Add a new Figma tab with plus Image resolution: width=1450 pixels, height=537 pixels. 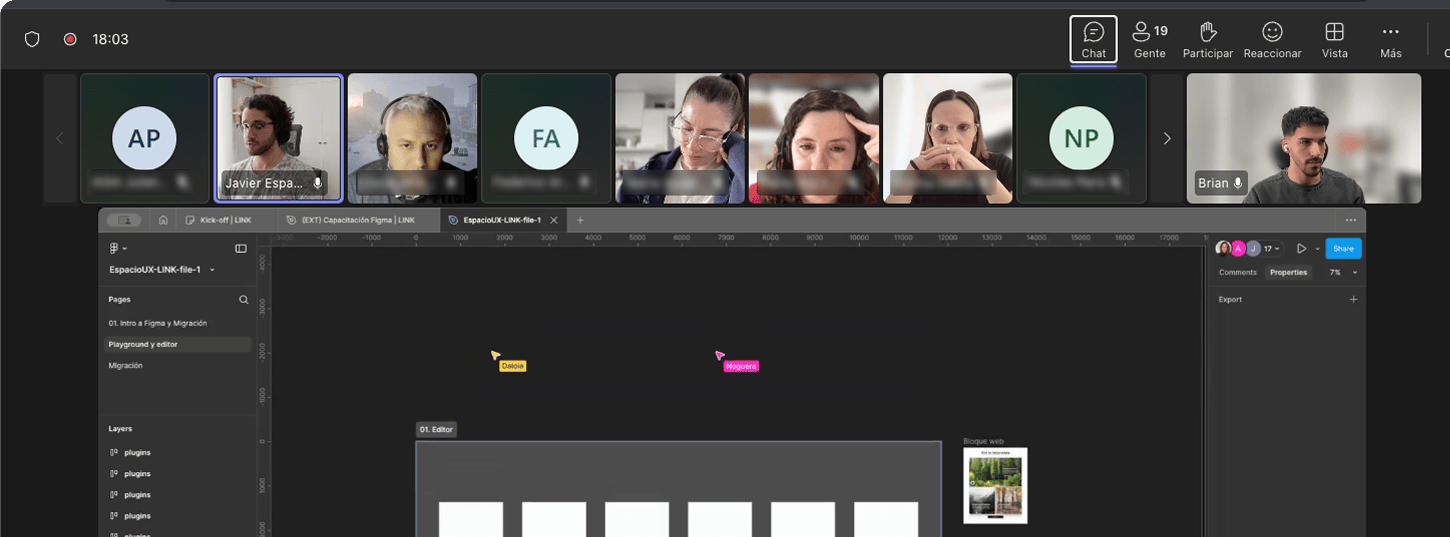pyautogui.click(x=580, y=220)
